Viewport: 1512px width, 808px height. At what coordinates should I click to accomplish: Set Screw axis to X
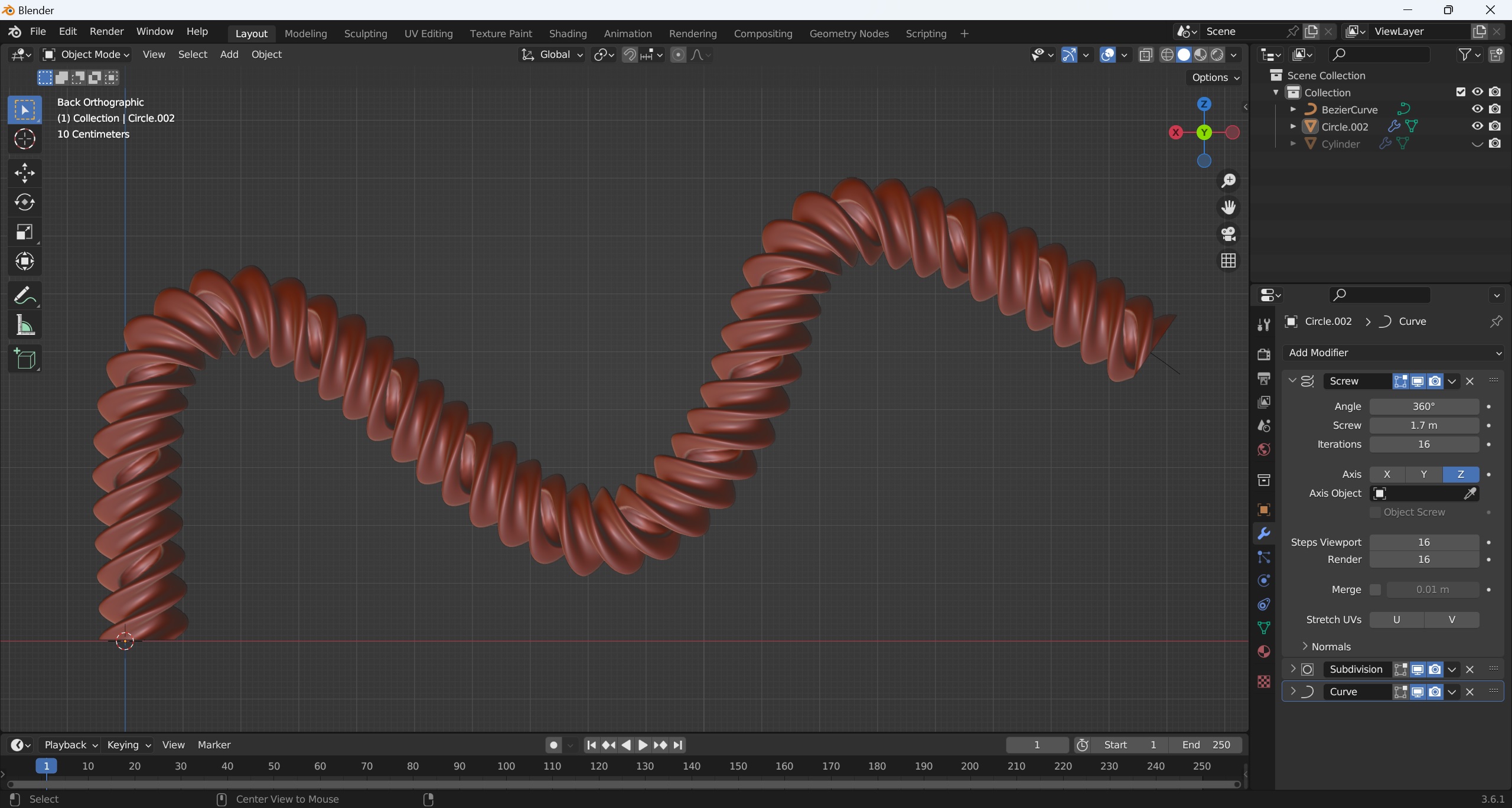(x=1387, y=475)
